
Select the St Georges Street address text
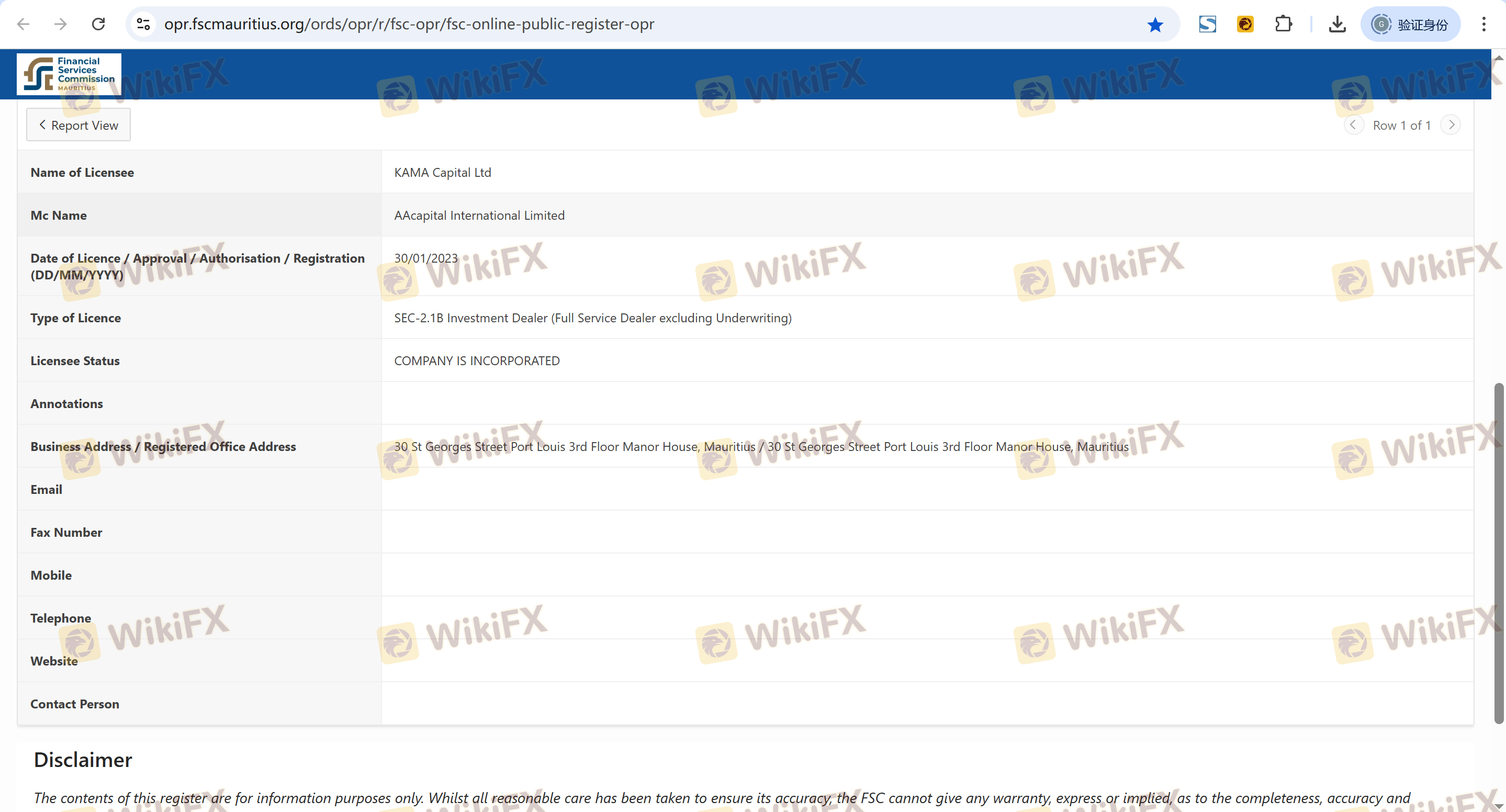pos(761,447)
